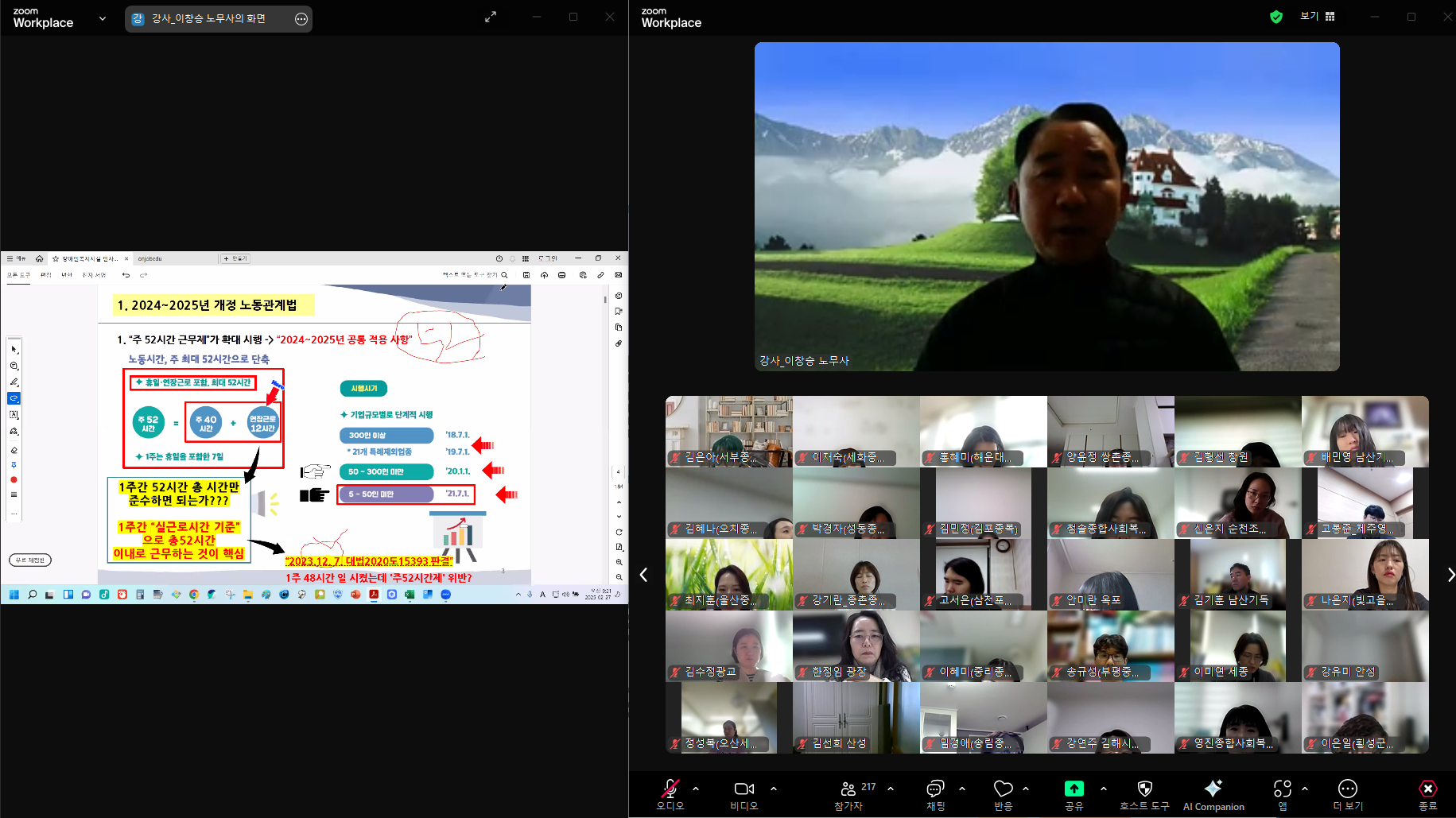Undo last action in Acrobat
Image resolution: width=1456 pixels, height=818 pixels.
[x=126, y=275]
